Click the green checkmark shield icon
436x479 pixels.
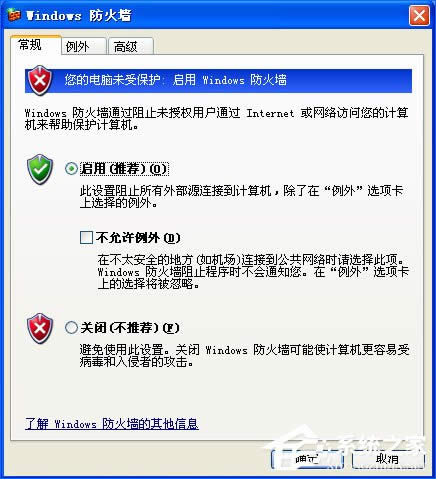pos(40,169)
